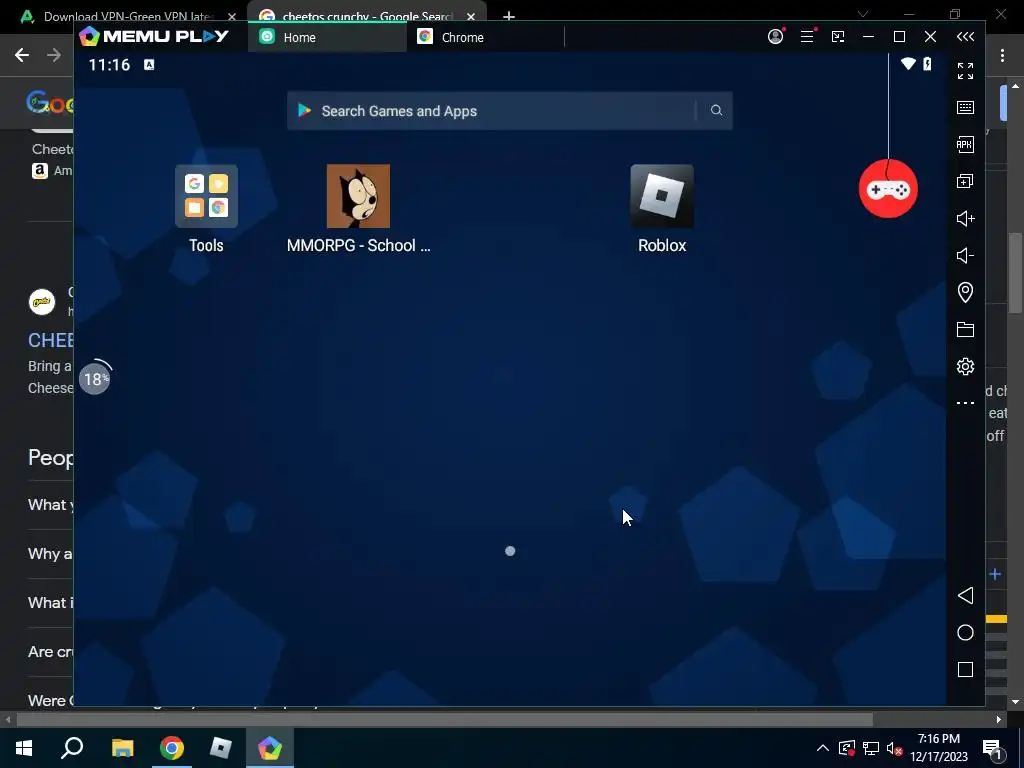Click the magnifier search icon in MEmu

[x=716, y=110]
